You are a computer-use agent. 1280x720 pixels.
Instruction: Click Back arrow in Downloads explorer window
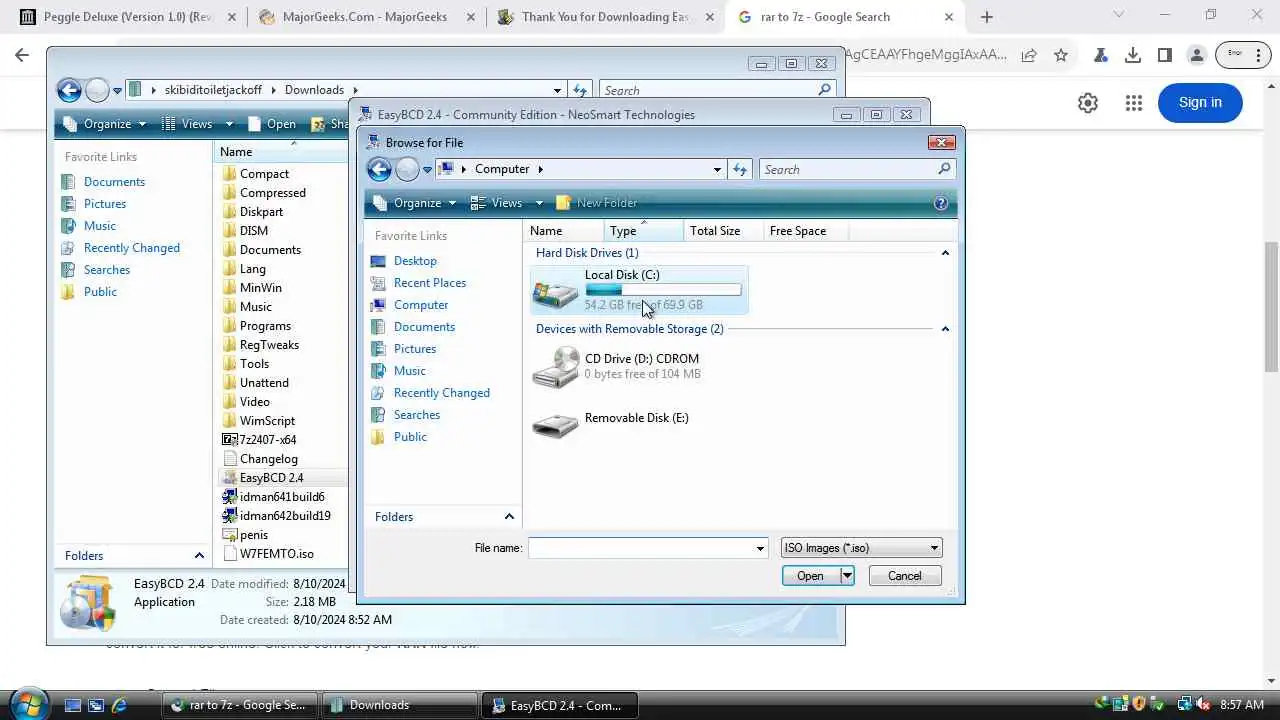[69, 91]
